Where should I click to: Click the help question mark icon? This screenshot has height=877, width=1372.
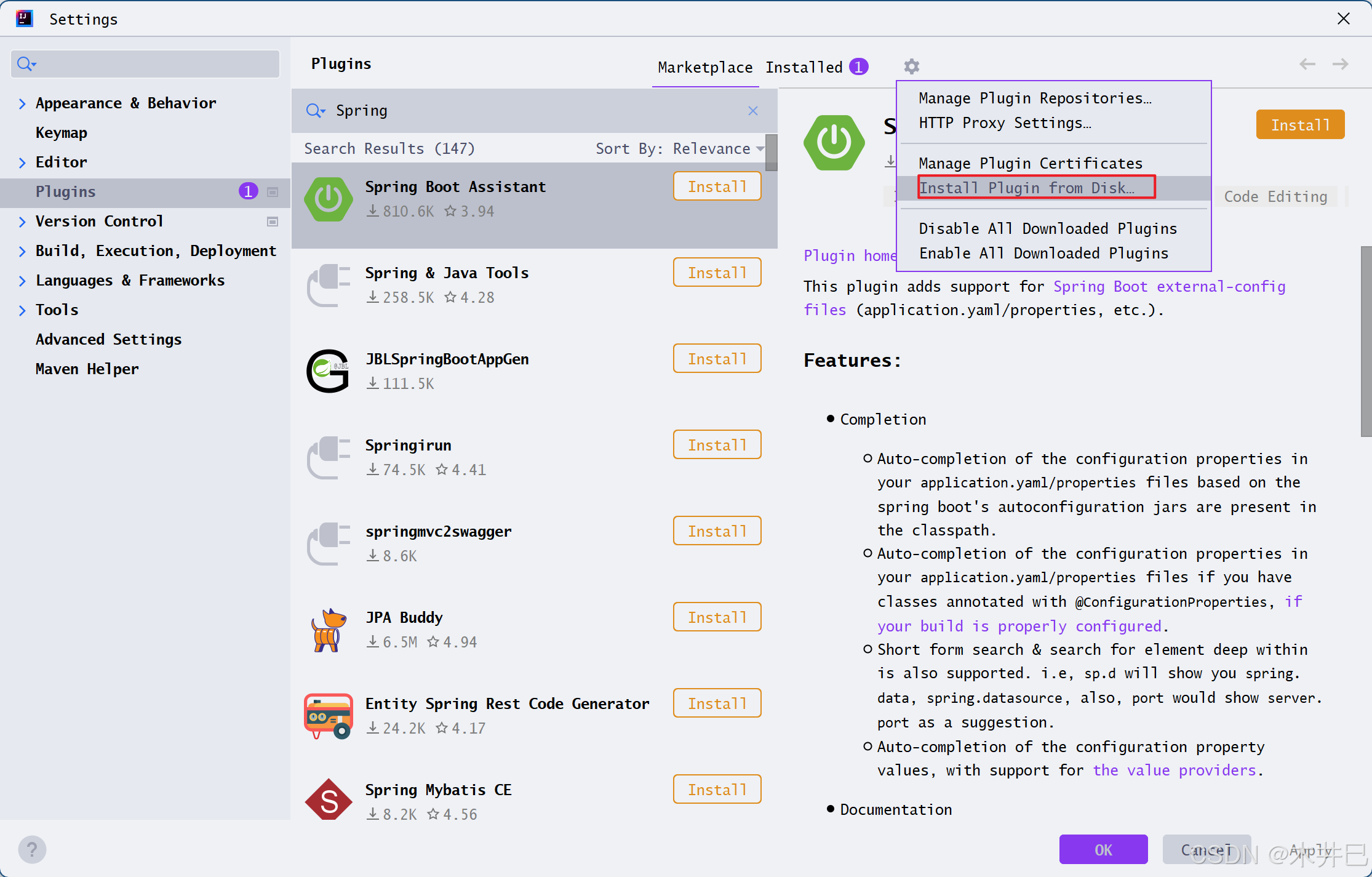[x=32, y=850]
